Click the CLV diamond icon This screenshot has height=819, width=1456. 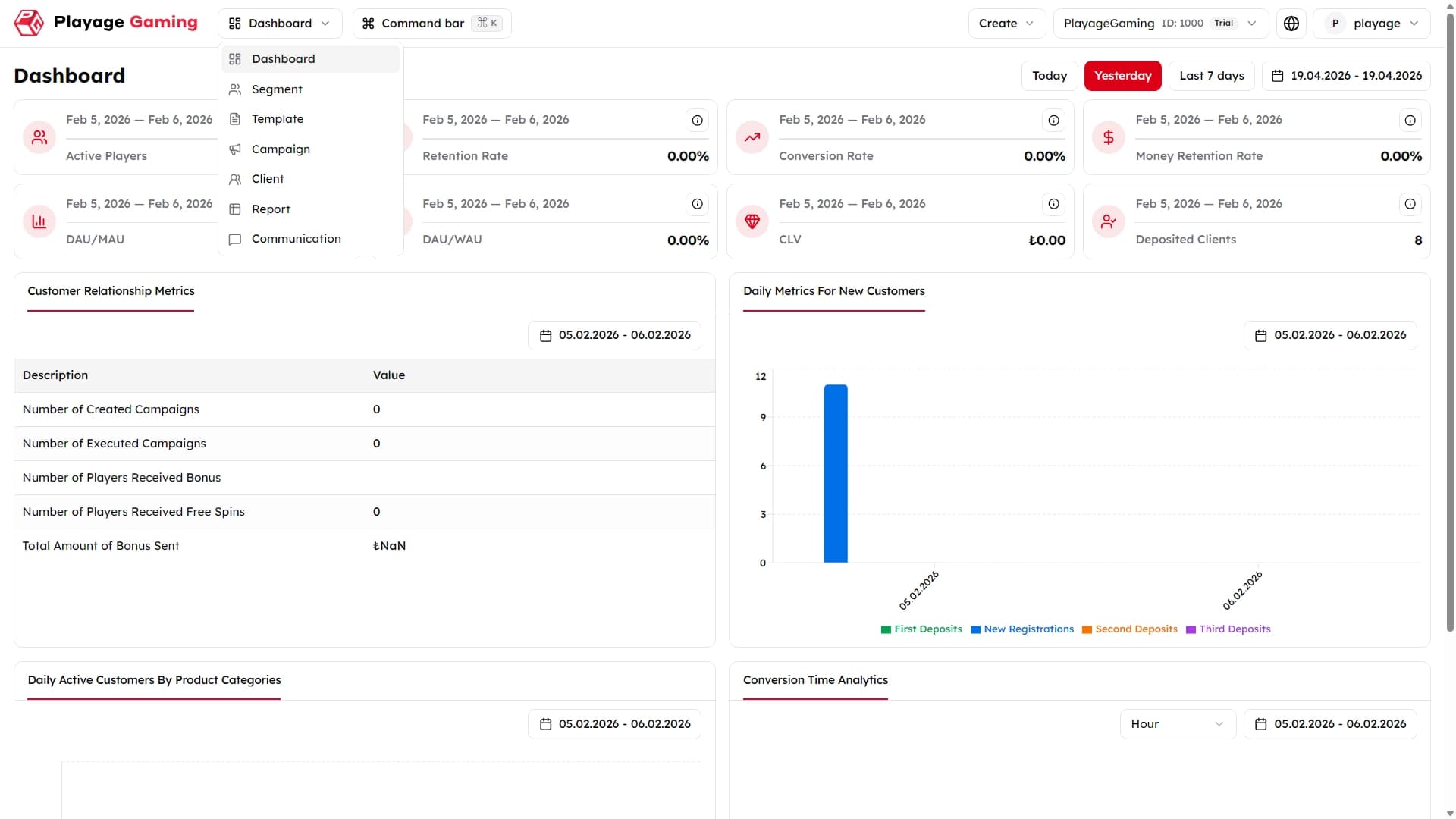[752, 221]
